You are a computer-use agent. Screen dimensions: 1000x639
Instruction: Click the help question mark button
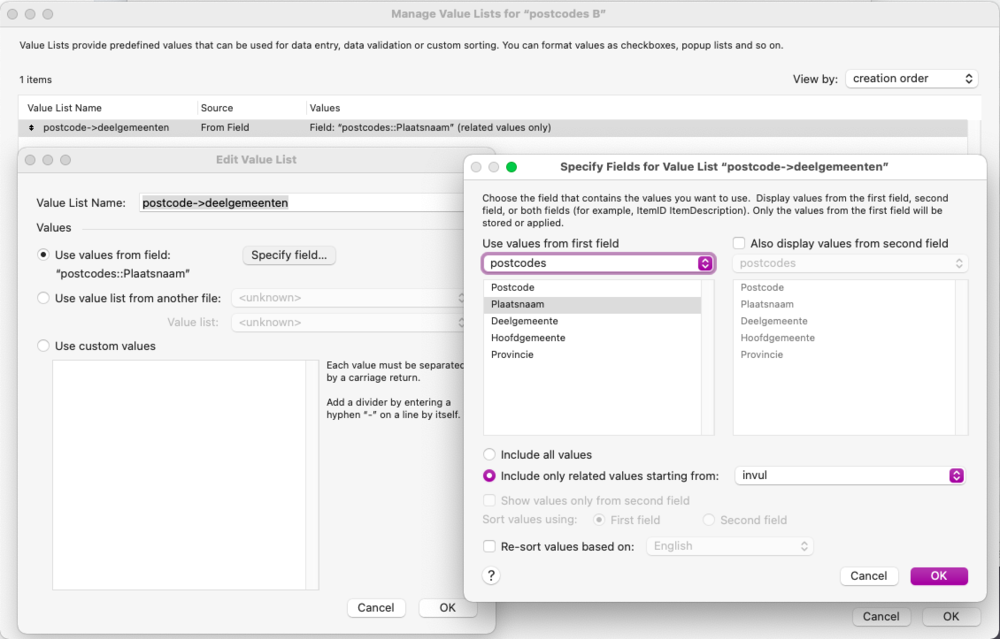click(491, 575)
